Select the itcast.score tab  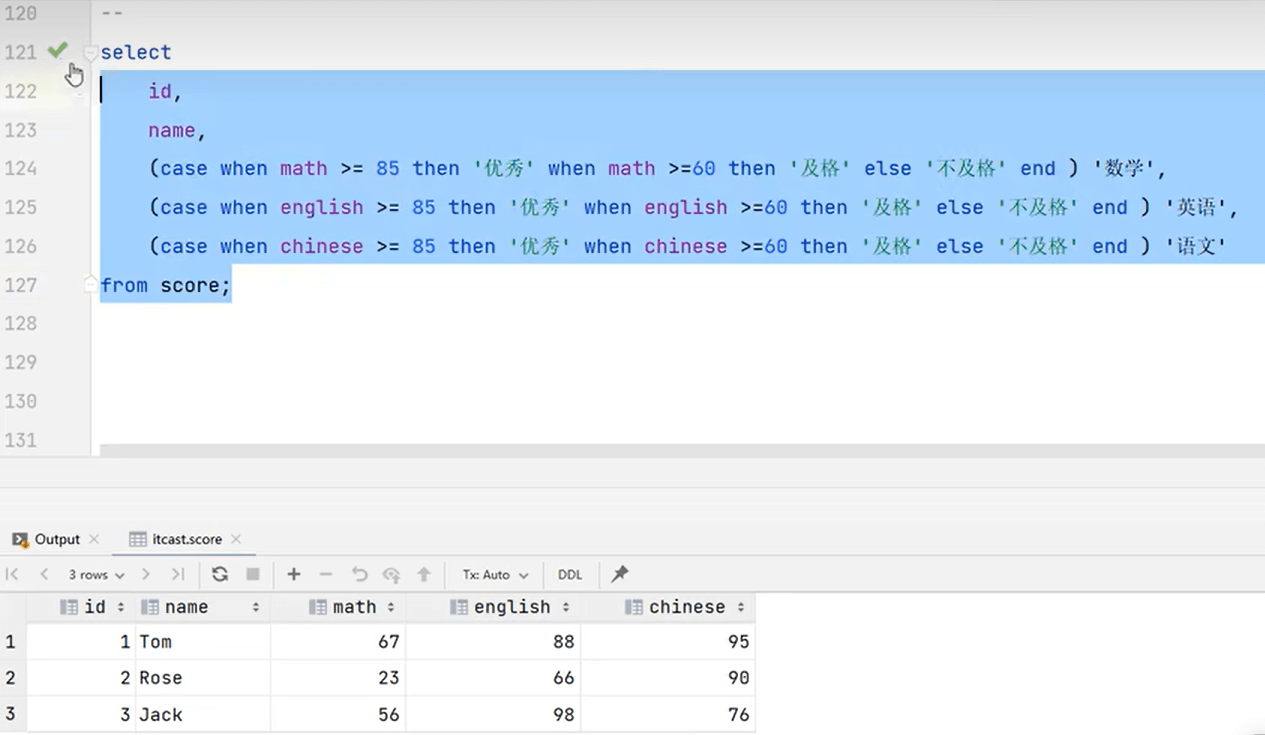click(x=186, y=539)
